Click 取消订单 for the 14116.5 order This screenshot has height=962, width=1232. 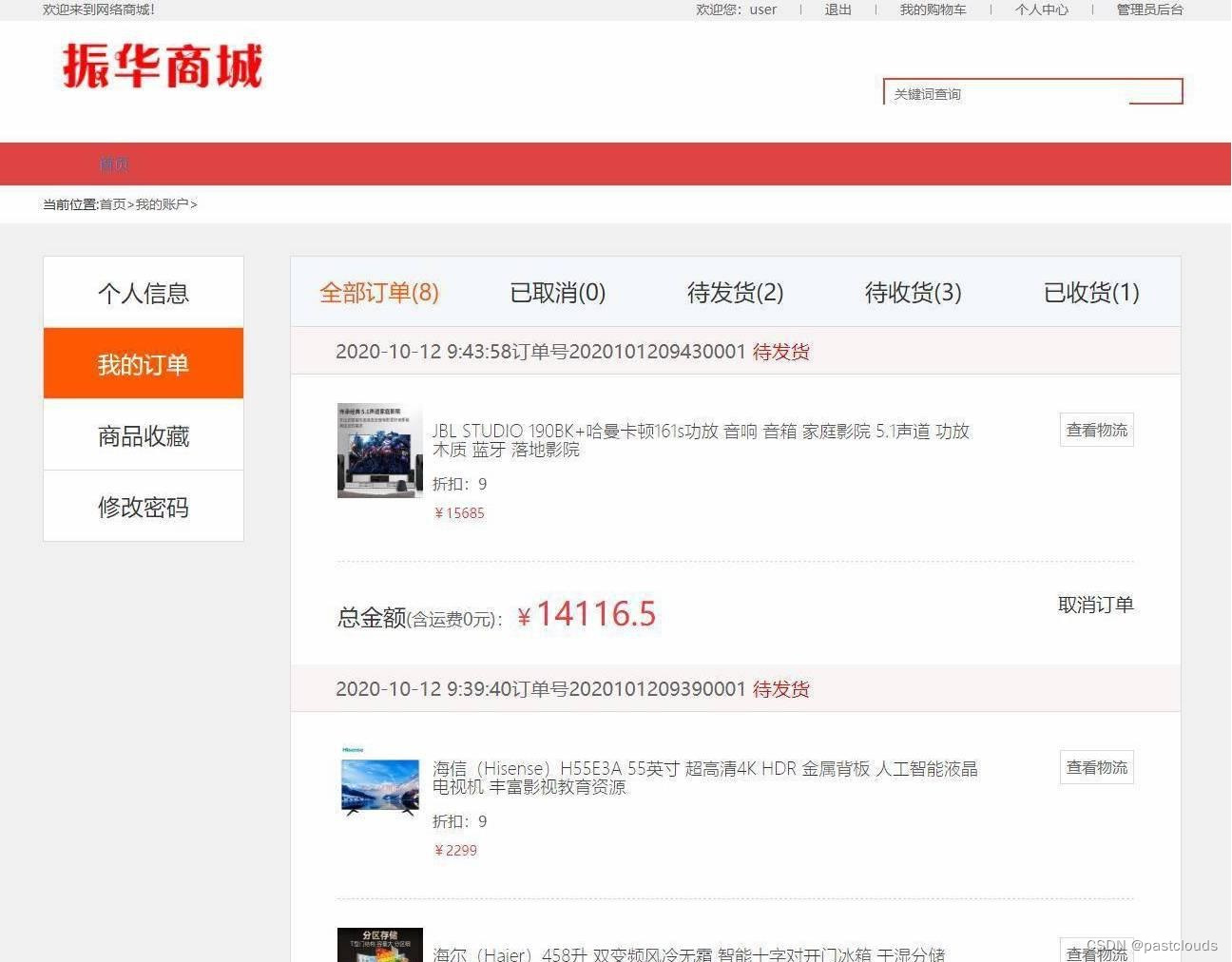click(x=1094, y=605)
